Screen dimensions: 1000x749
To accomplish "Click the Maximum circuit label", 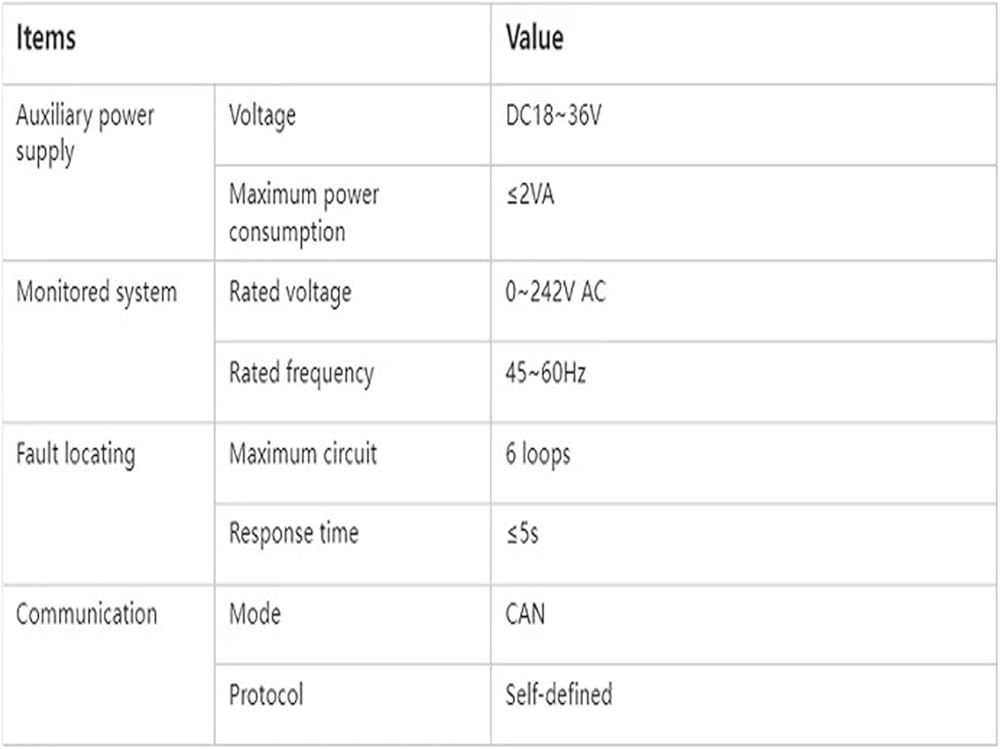I will click(303, 454).
